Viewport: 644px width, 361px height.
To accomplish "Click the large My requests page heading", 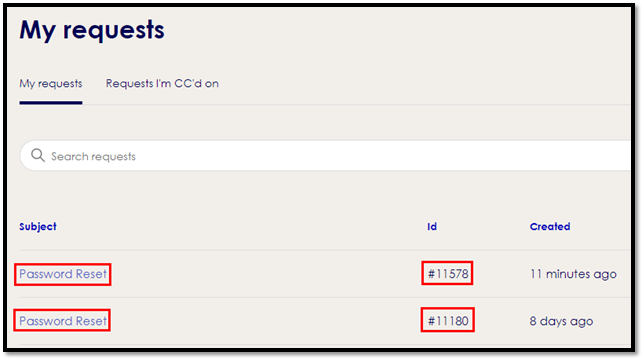I will coord(92,30).
